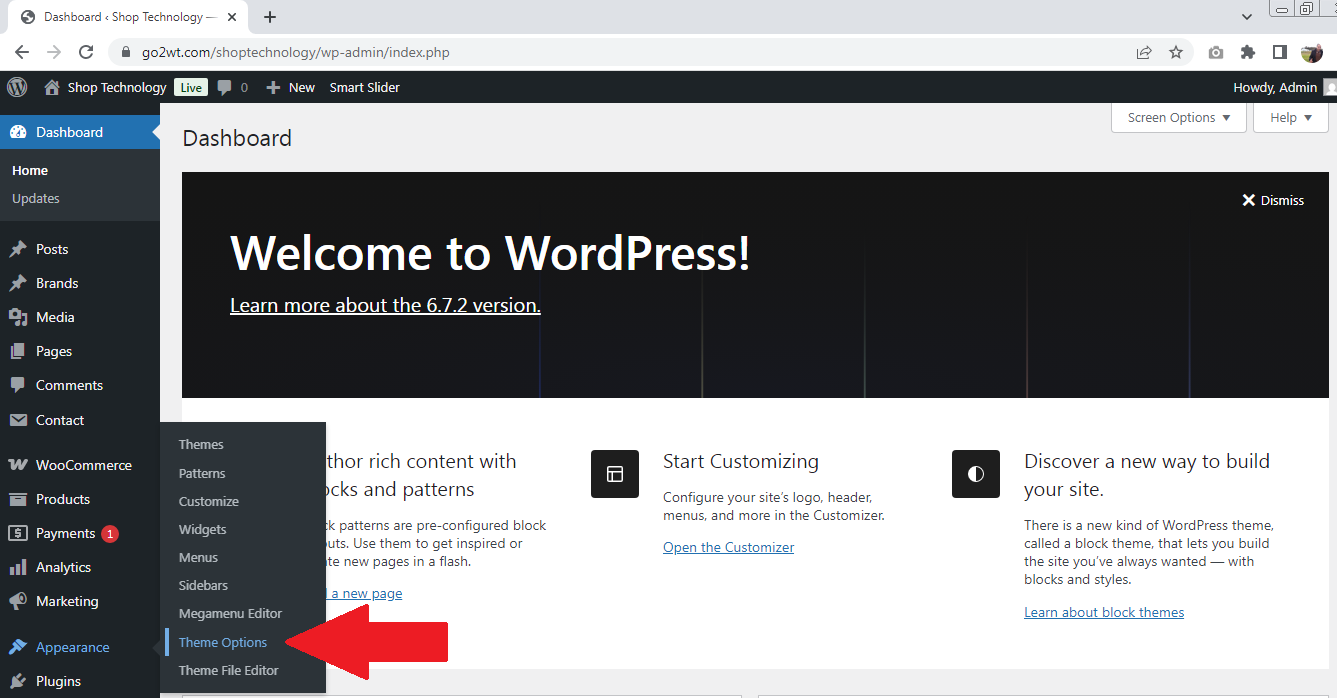The image size is (1337, 698).
Task: Open Theme File Editor submenu item
Action: point(229,670)
